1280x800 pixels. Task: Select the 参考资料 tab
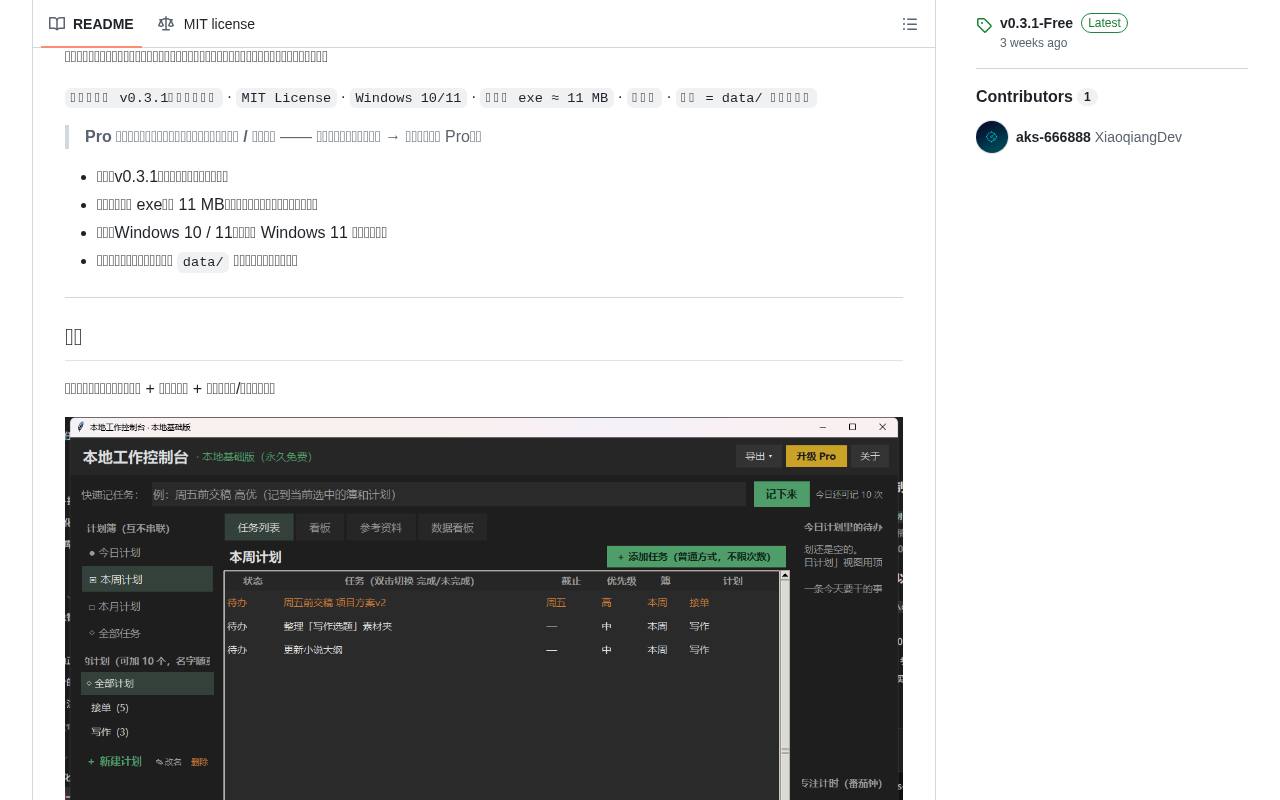click(381, 527)
